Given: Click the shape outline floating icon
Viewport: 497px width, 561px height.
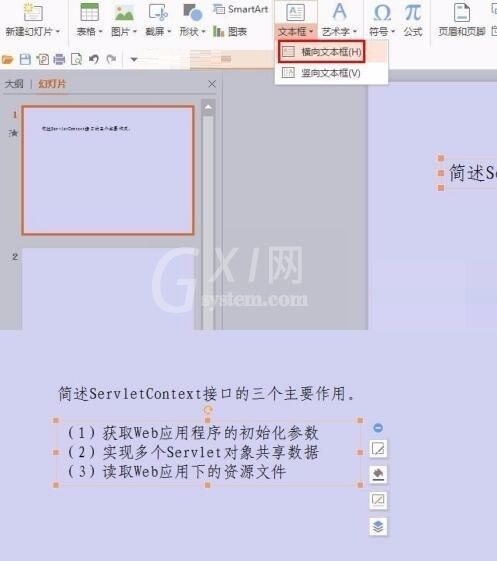Looking at the screenshot, I should click(378, 500).
